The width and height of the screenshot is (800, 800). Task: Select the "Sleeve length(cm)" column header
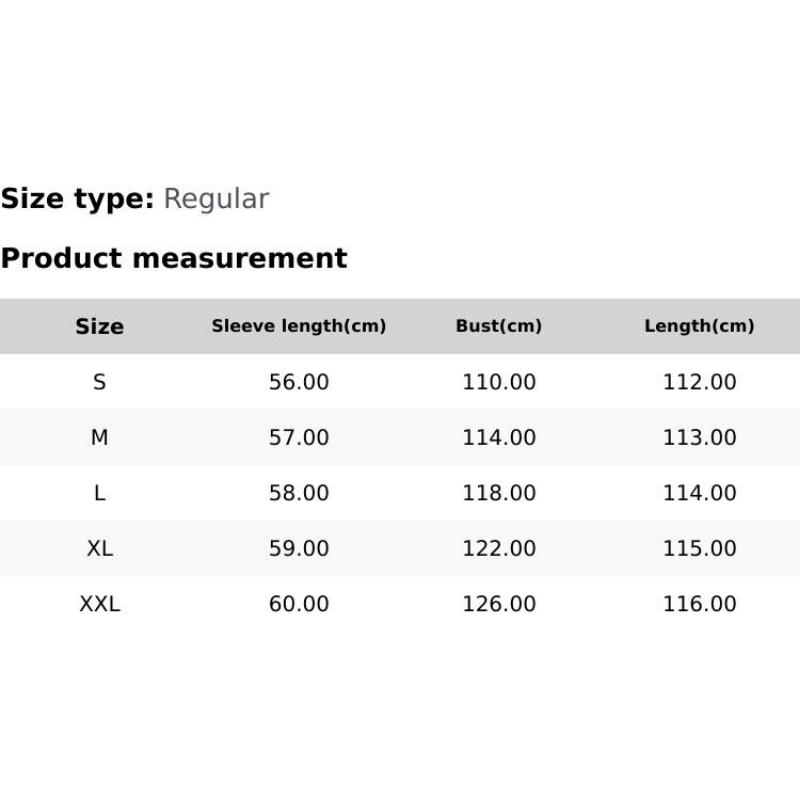tap(299, 326)
